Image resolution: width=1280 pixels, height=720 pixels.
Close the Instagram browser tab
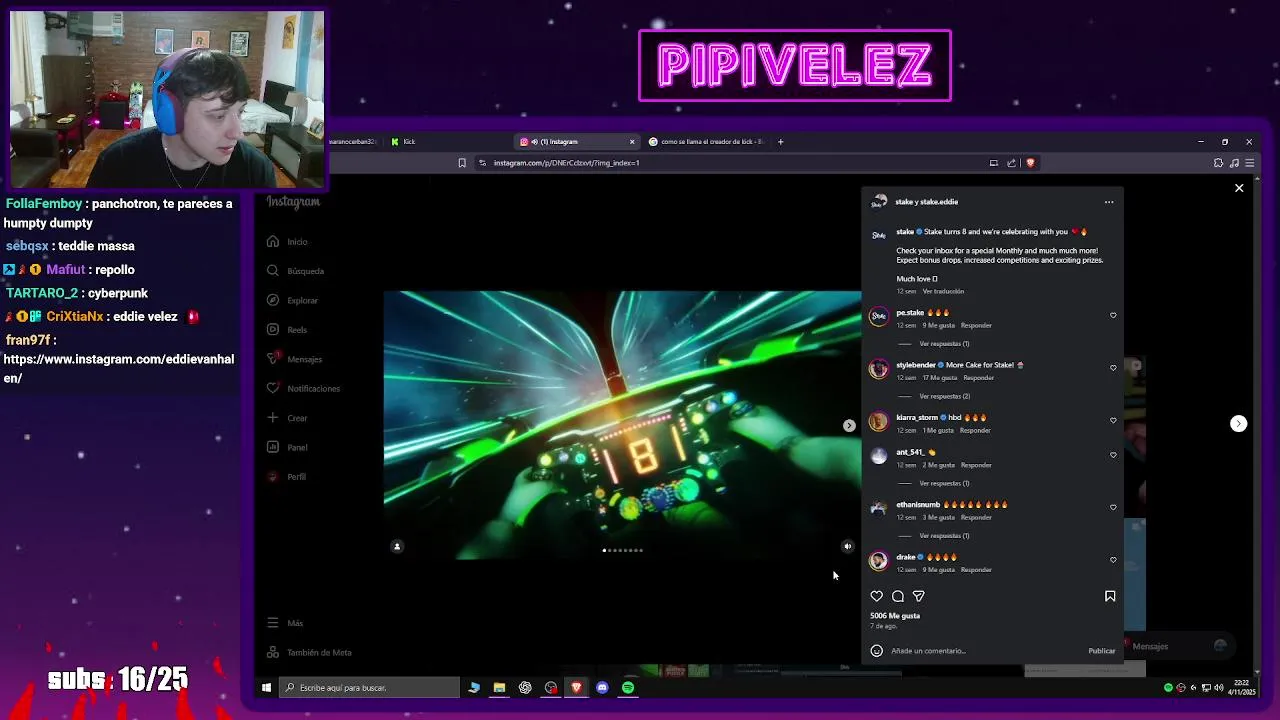coord(632,142)
